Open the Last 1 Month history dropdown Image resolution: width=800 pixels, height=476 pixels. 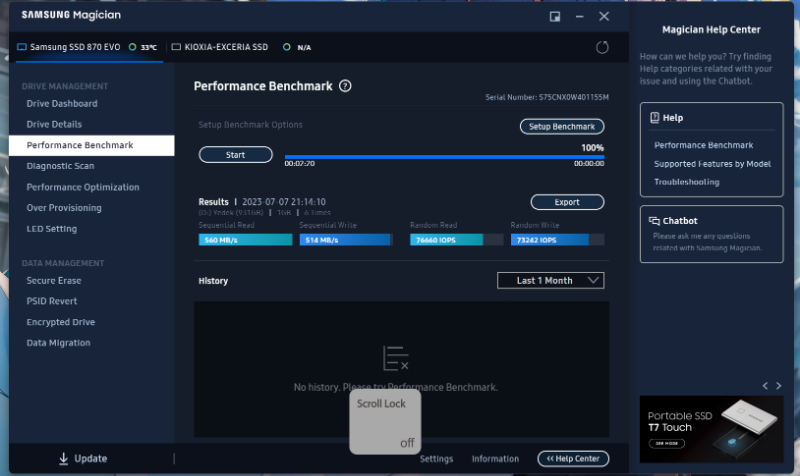[x=551, y=281]
